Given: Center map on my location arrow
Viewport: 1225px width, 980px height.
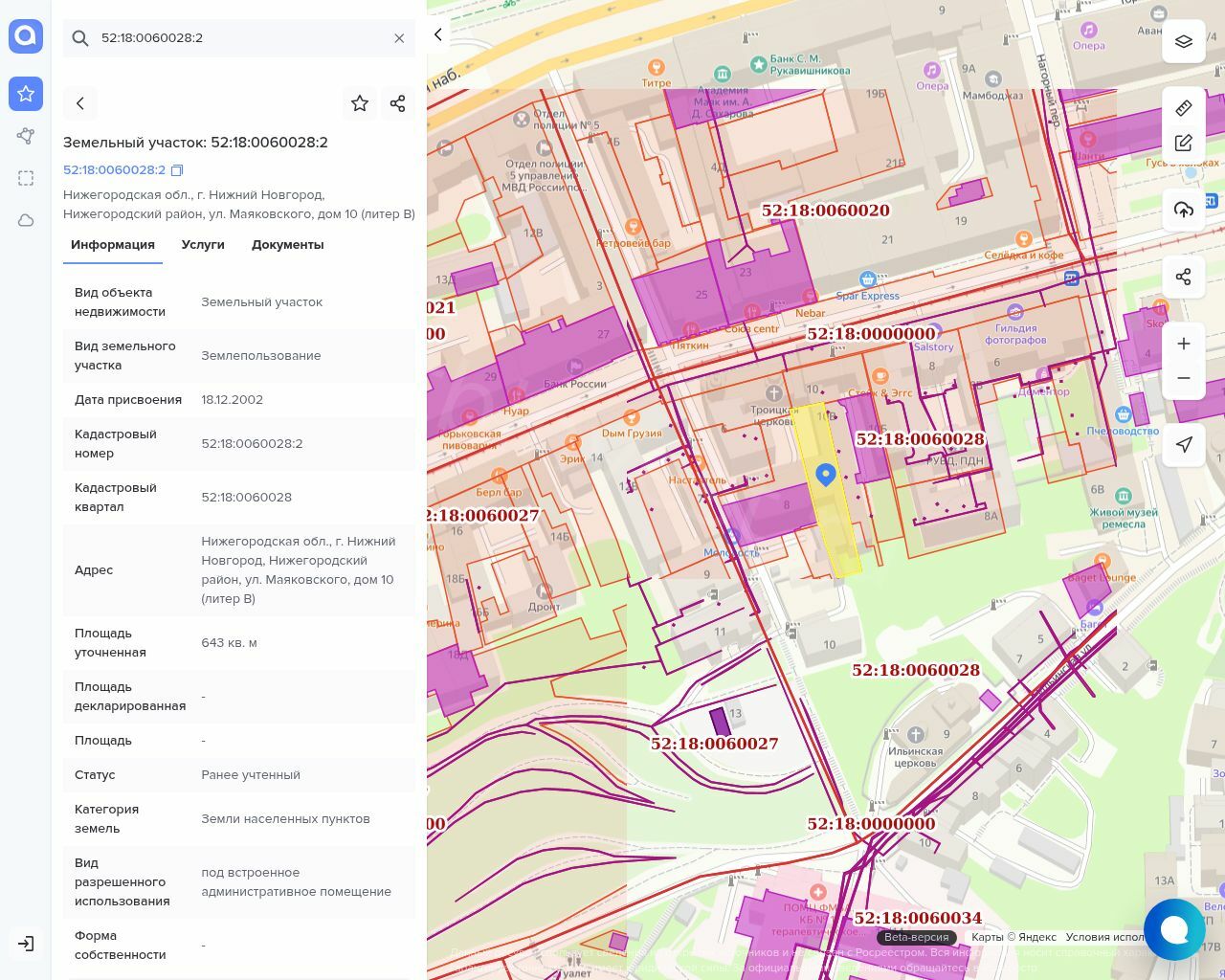Looking at the screenshot, I should pos(1184,444).
